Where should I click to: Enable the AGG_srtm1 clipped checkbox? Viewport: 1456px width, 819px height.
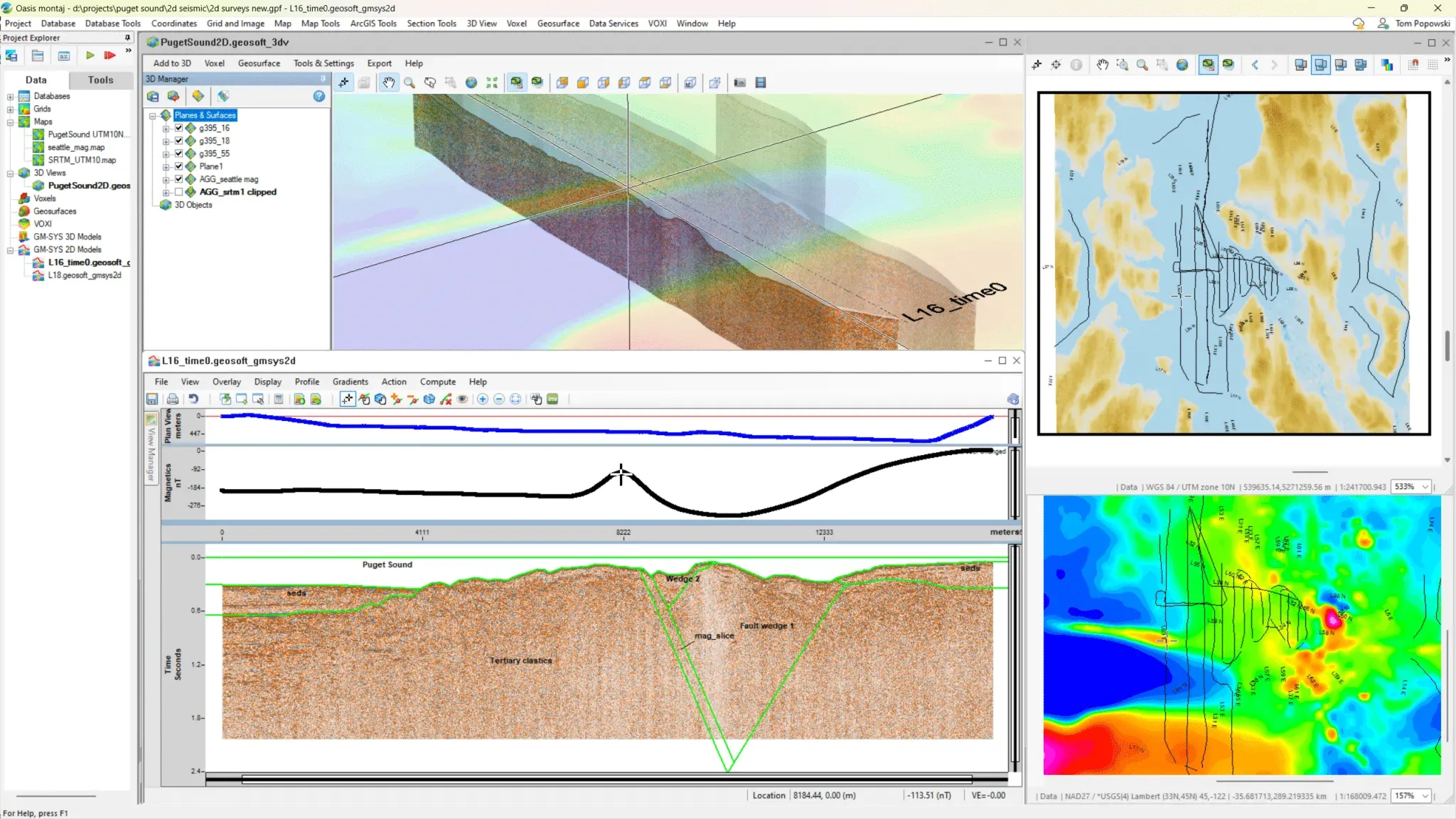(179, 192)
